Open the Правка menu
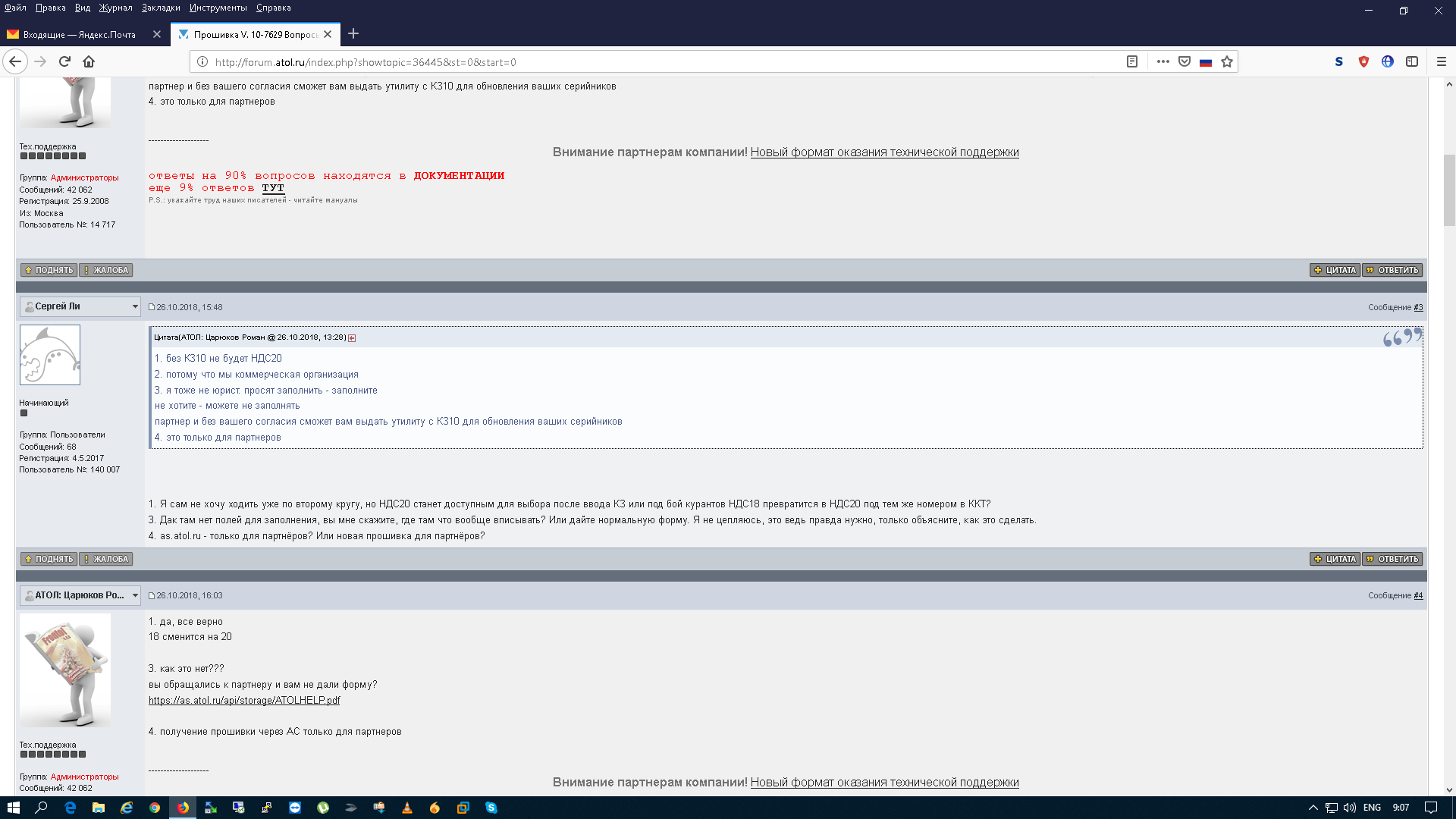 click(50, 8)
